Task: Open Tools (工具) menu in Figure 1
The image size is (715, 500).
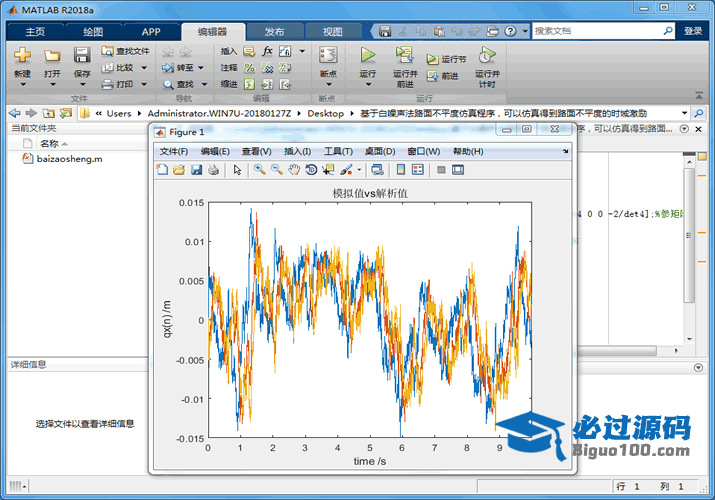Action: [338, 151]
